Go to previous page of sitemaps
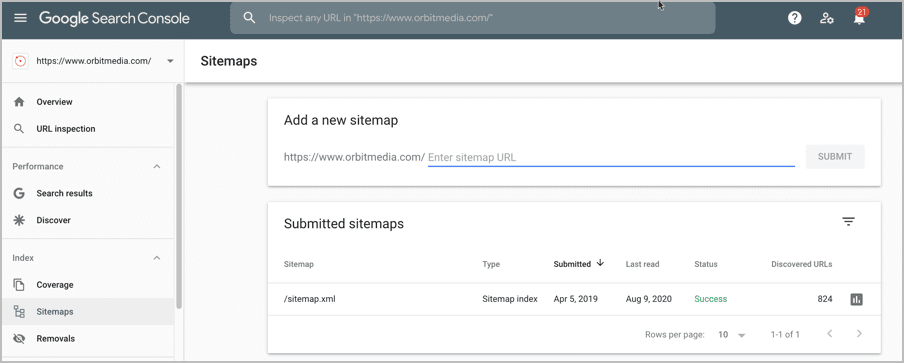The width and height of the screenshot is (904, 363). tap(830, 334)
